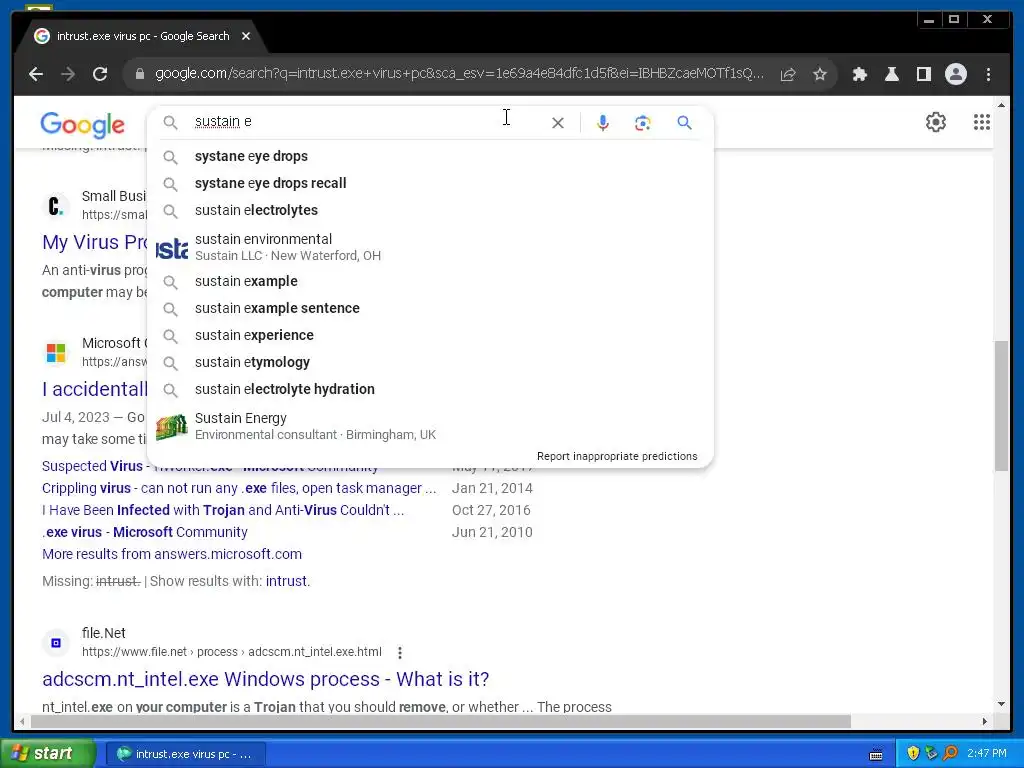Choose suggestion sustain etymology
The image size is (1024, 768).
click(430, 362)
